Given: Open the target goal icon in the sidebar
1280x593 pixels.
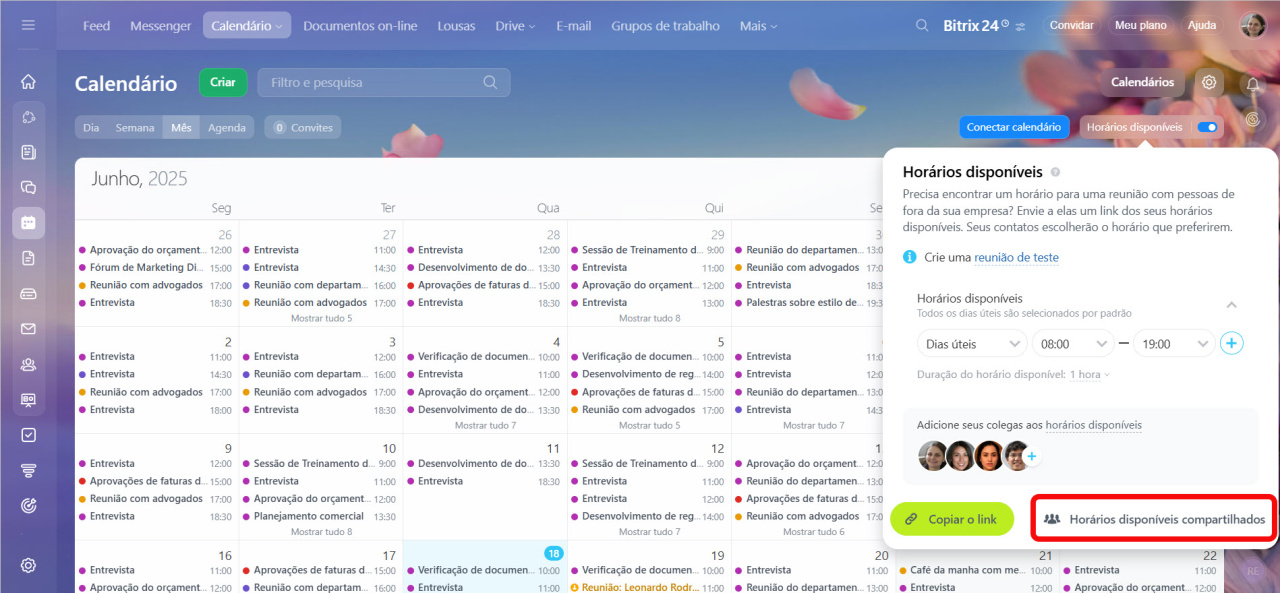Looking at the screenshot, I should coord(28,505).
